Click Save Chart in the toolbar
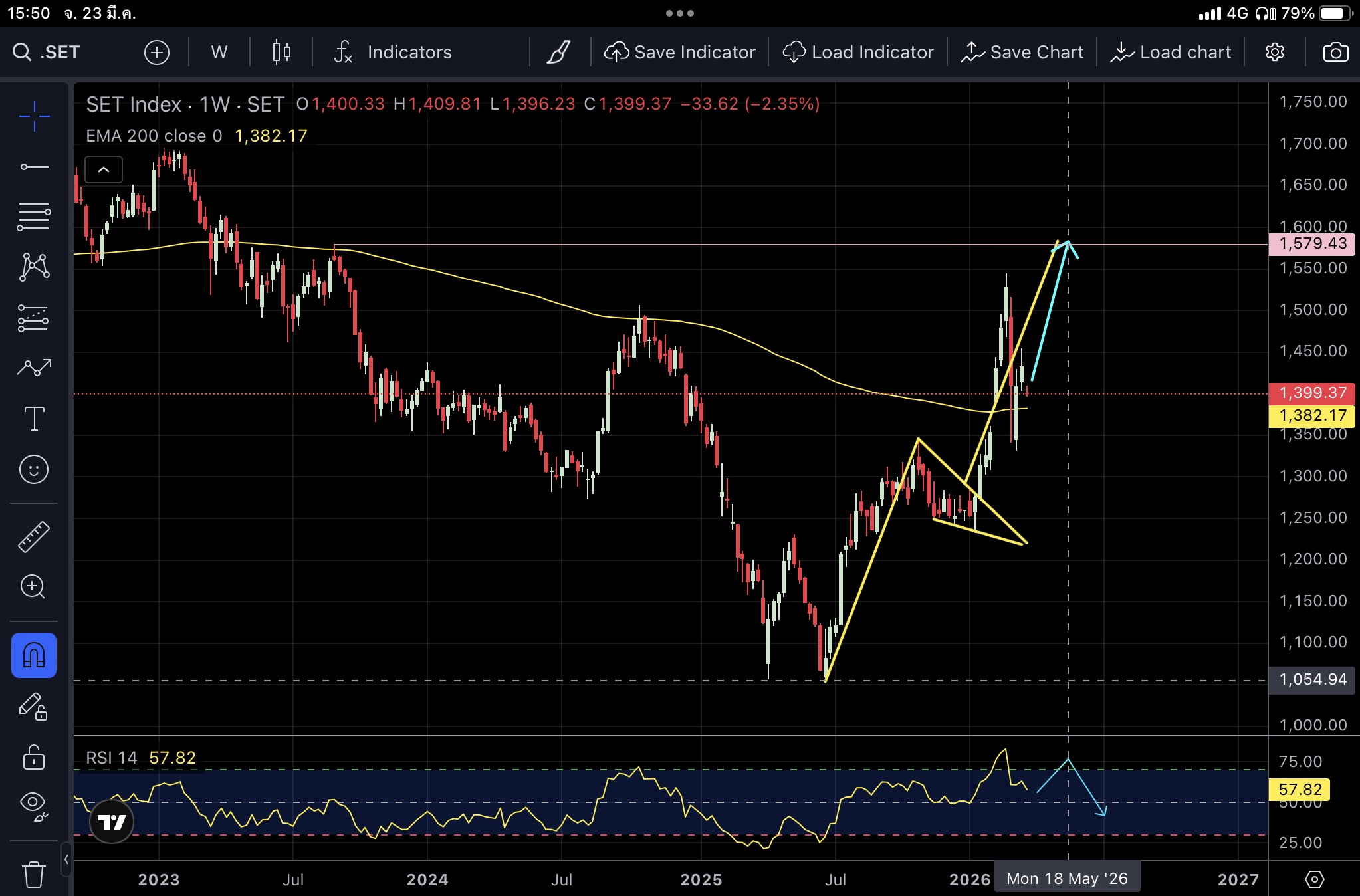 tap(1022, 53)
